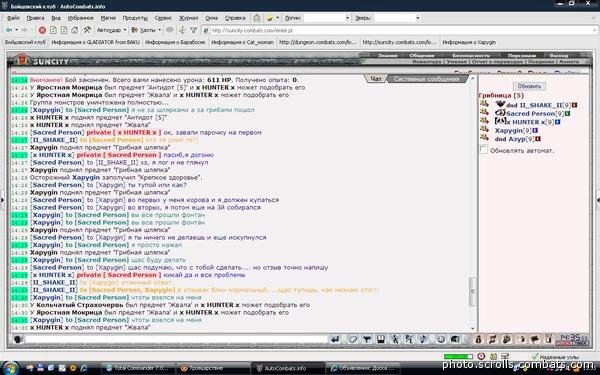Click the URL address bar
Screen dimensions: 600x375
(400, 30)
